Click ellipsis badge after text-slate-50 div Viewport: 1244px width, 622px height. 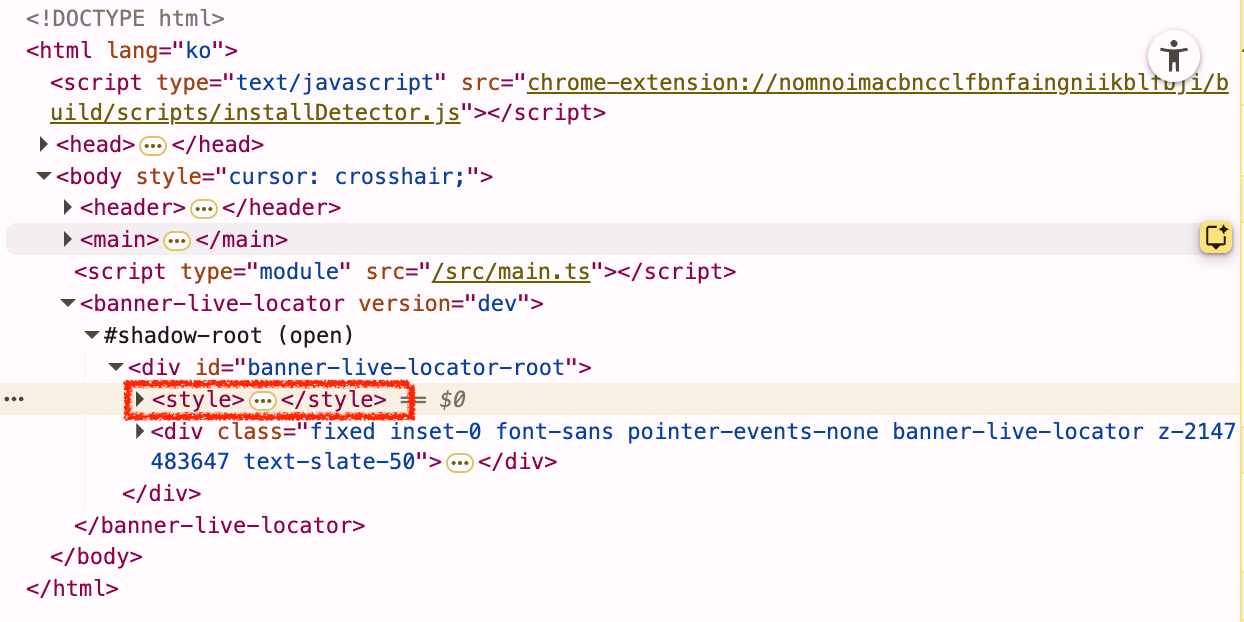(459, 462)
